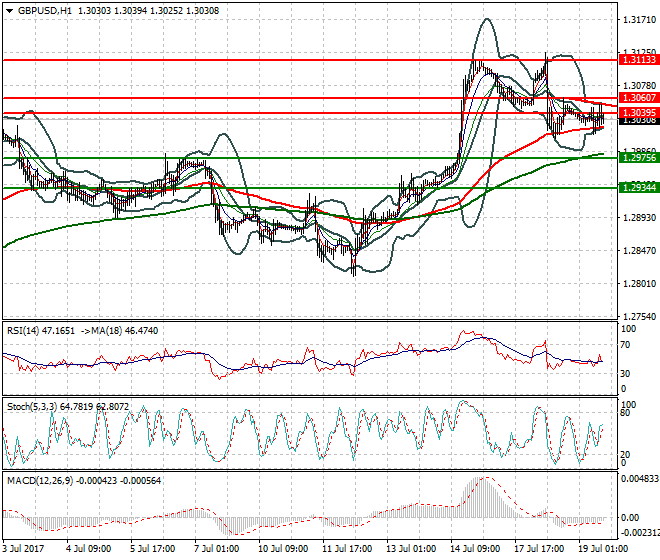This screenshot has width=660, height=560.
Task: Click the 3 Jul 2017 date label
Action: pos(23,549)
